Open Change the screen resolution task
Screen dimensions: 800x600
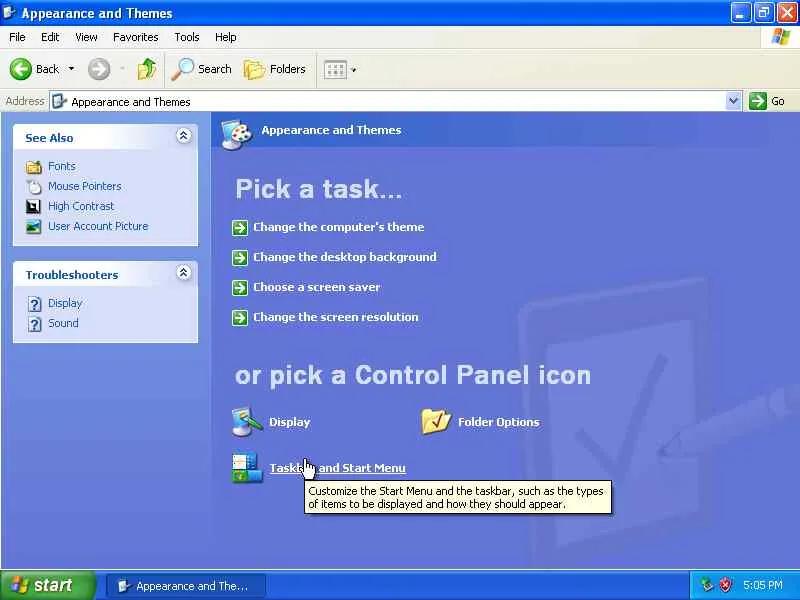(336, 317)
